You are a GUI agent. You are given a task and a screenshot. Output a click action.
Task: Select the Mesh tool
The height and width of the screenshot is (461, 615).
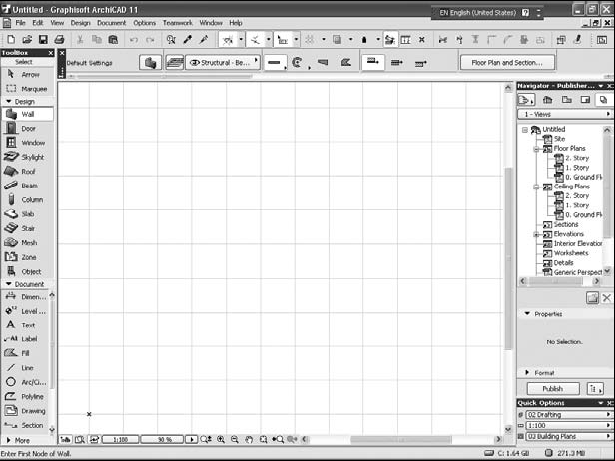(27, 243)
